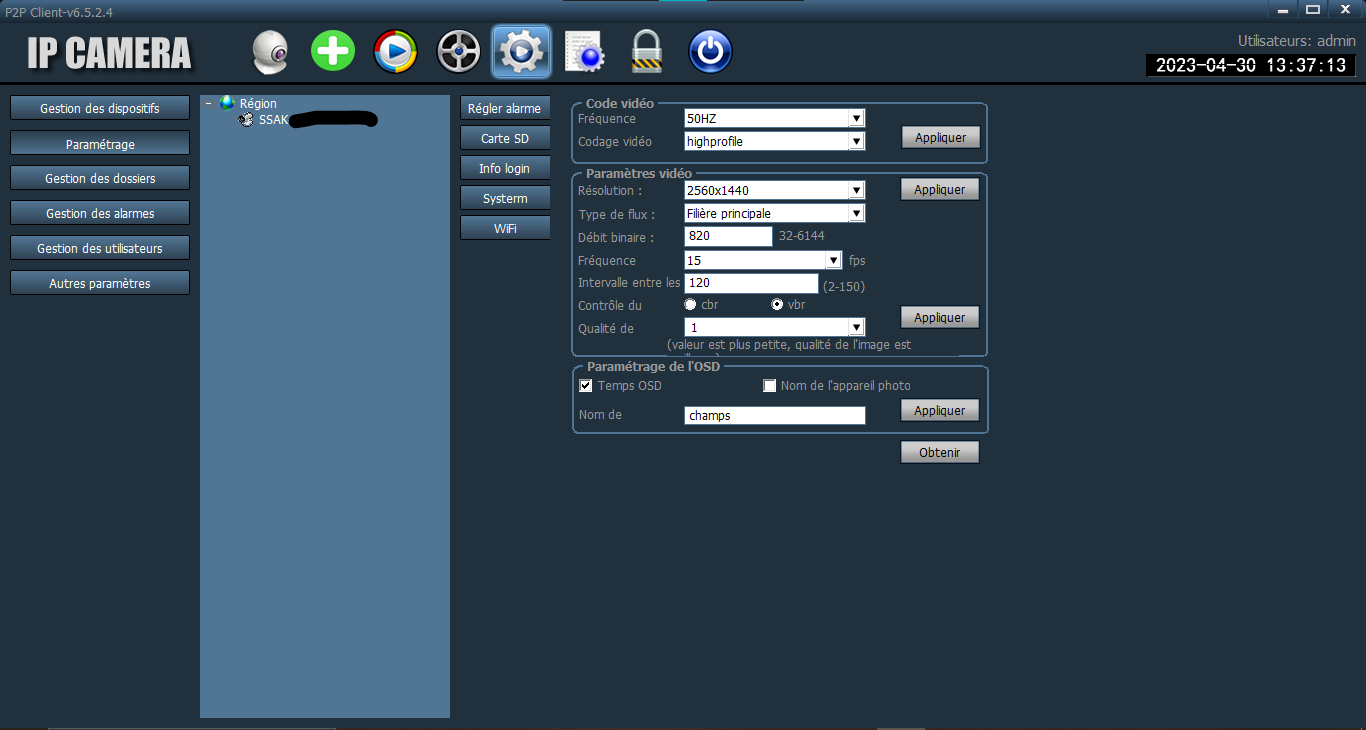Screen dimensions: 1366x730
Task: Open the log document icon
Action: 583,52
